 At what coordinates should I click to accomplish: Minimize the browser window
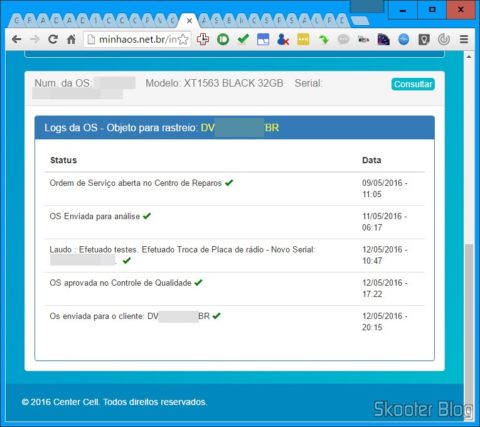tap(403, 10)
